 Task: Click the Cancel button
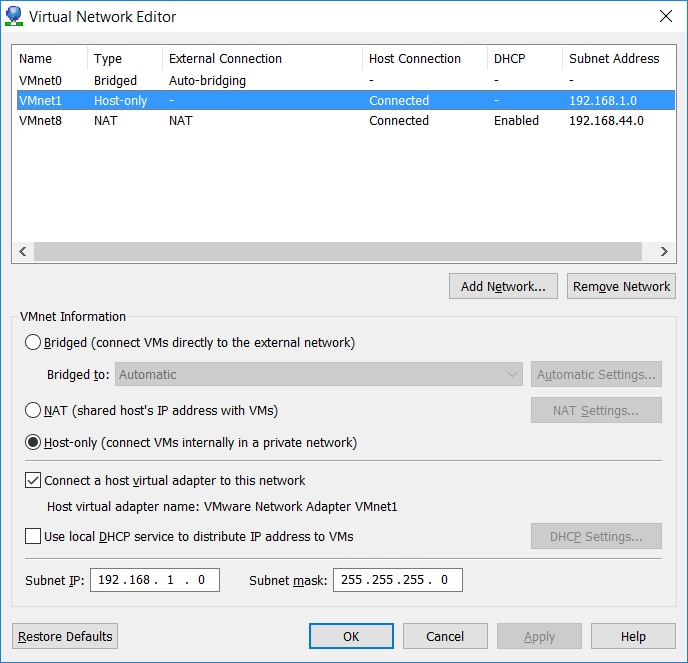(445, 636)
